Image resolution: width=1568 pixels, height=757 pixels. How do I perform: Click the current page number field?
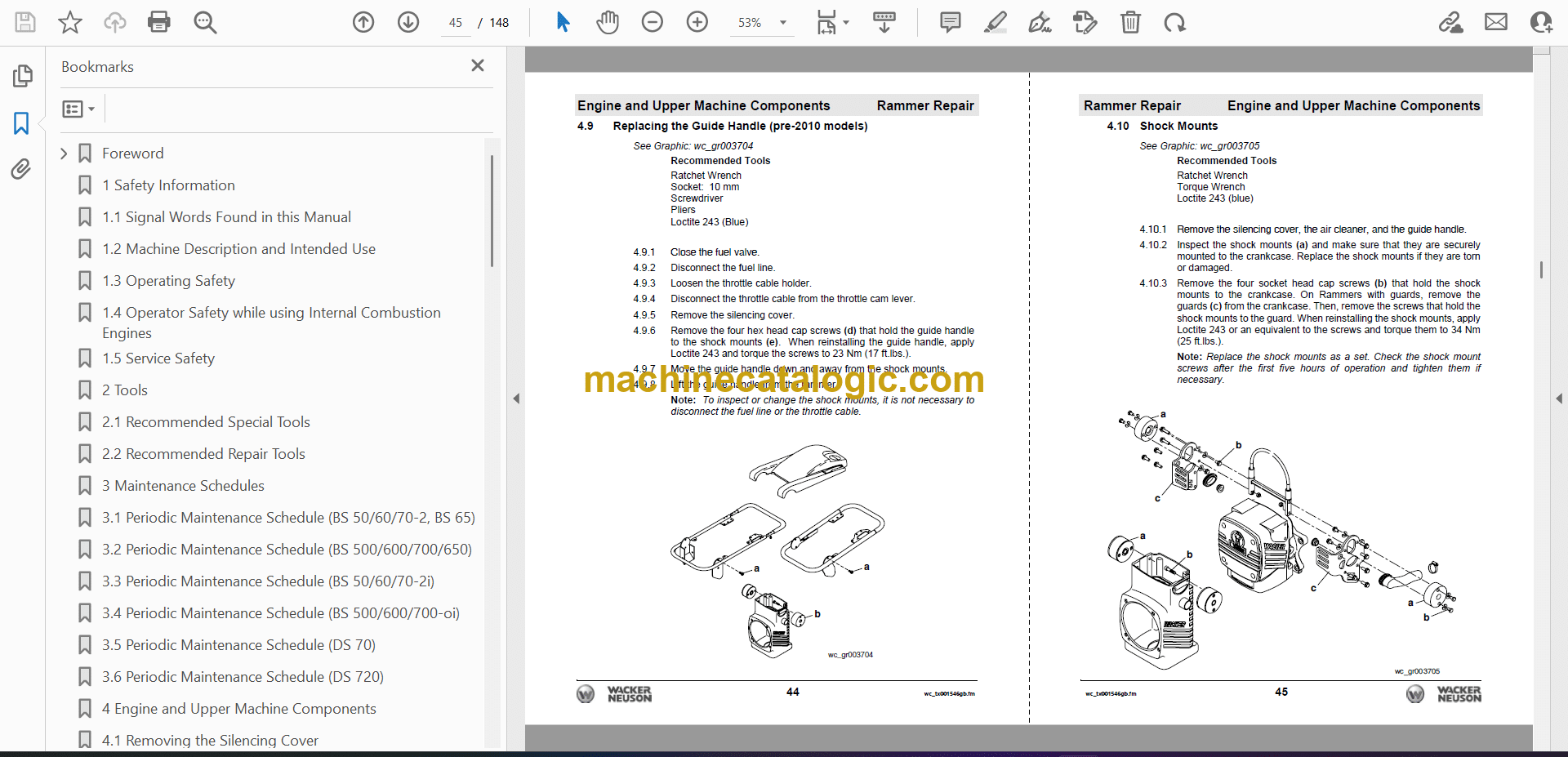[x=456, y=23]
